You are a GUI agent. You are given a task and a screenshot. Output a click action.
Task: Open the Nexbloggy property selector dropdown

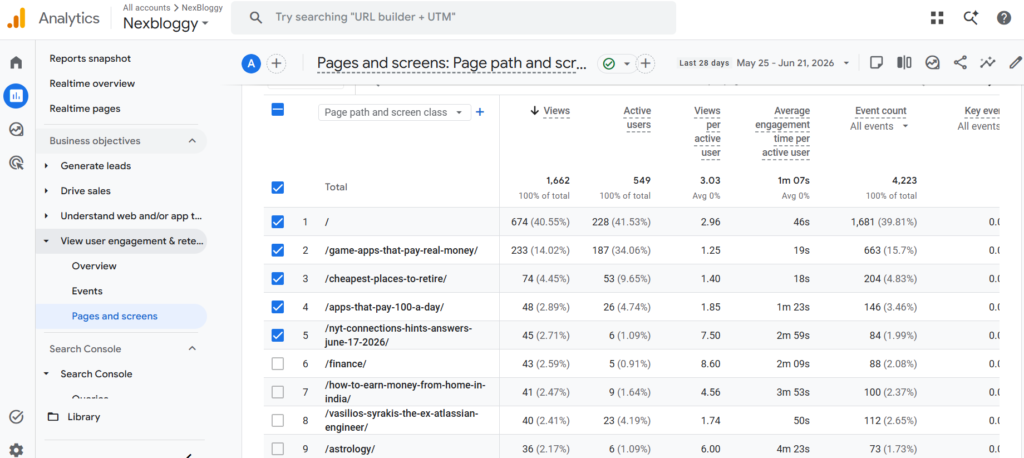(166, 23)
